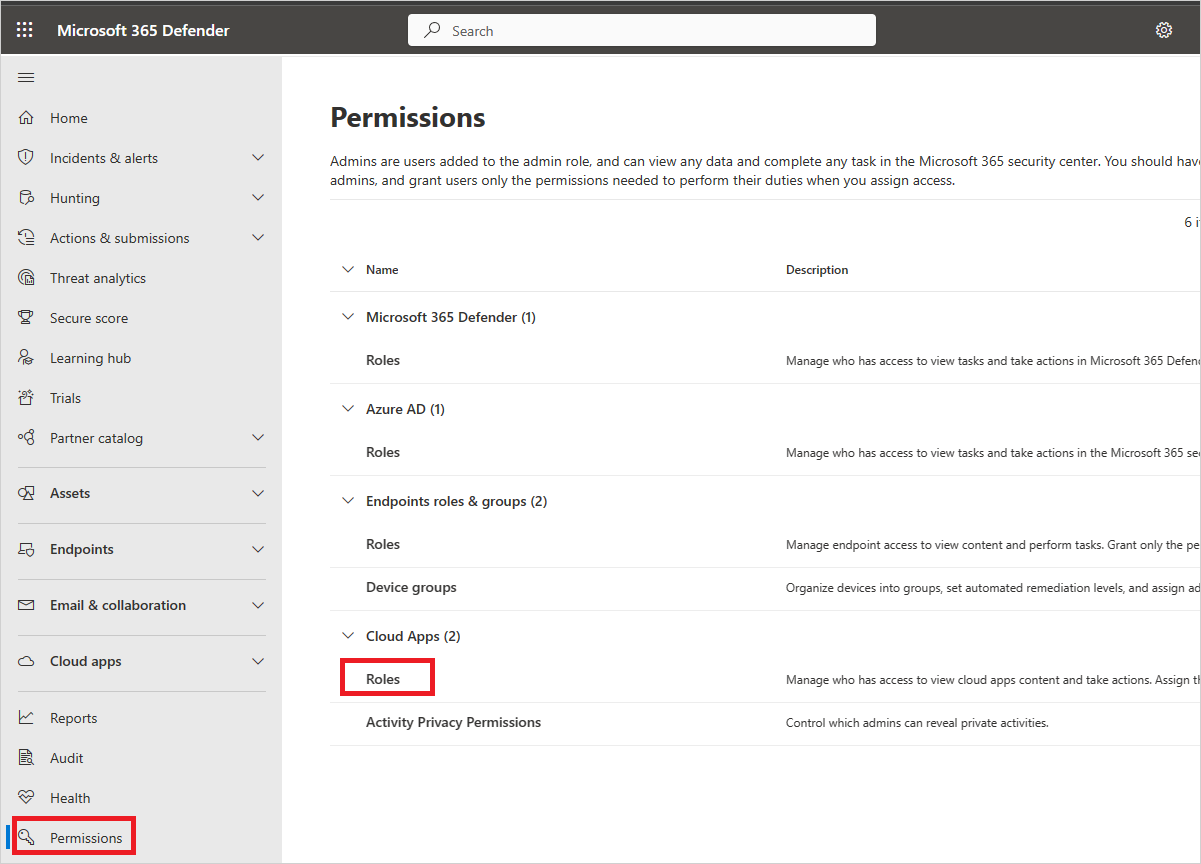Open Secure score using its trophy icon

(27, 317)
